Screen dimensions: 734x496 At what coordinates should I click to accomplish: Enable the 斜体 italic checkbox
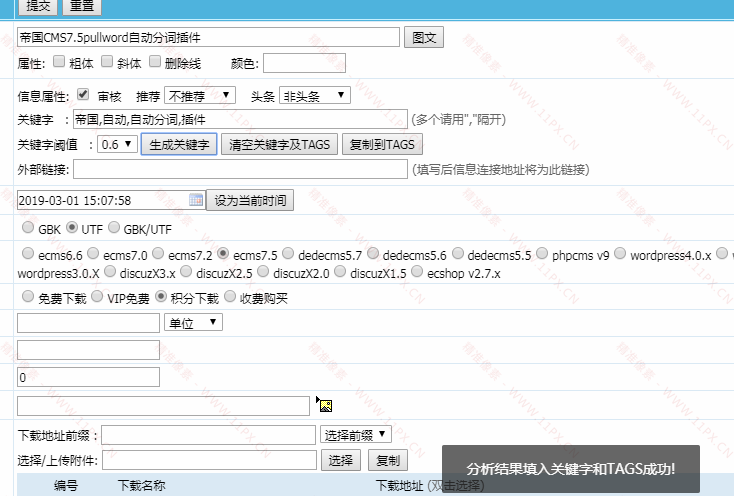[x=107, y=61]
